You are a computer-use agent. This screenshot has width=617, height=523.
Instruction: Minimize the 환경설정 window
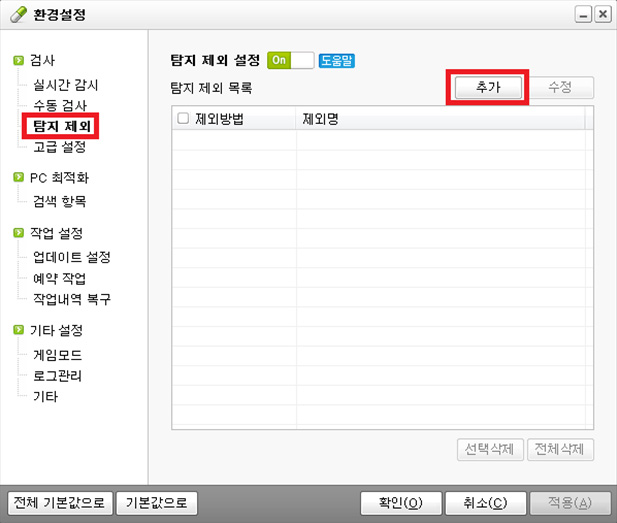coord(583,14)
